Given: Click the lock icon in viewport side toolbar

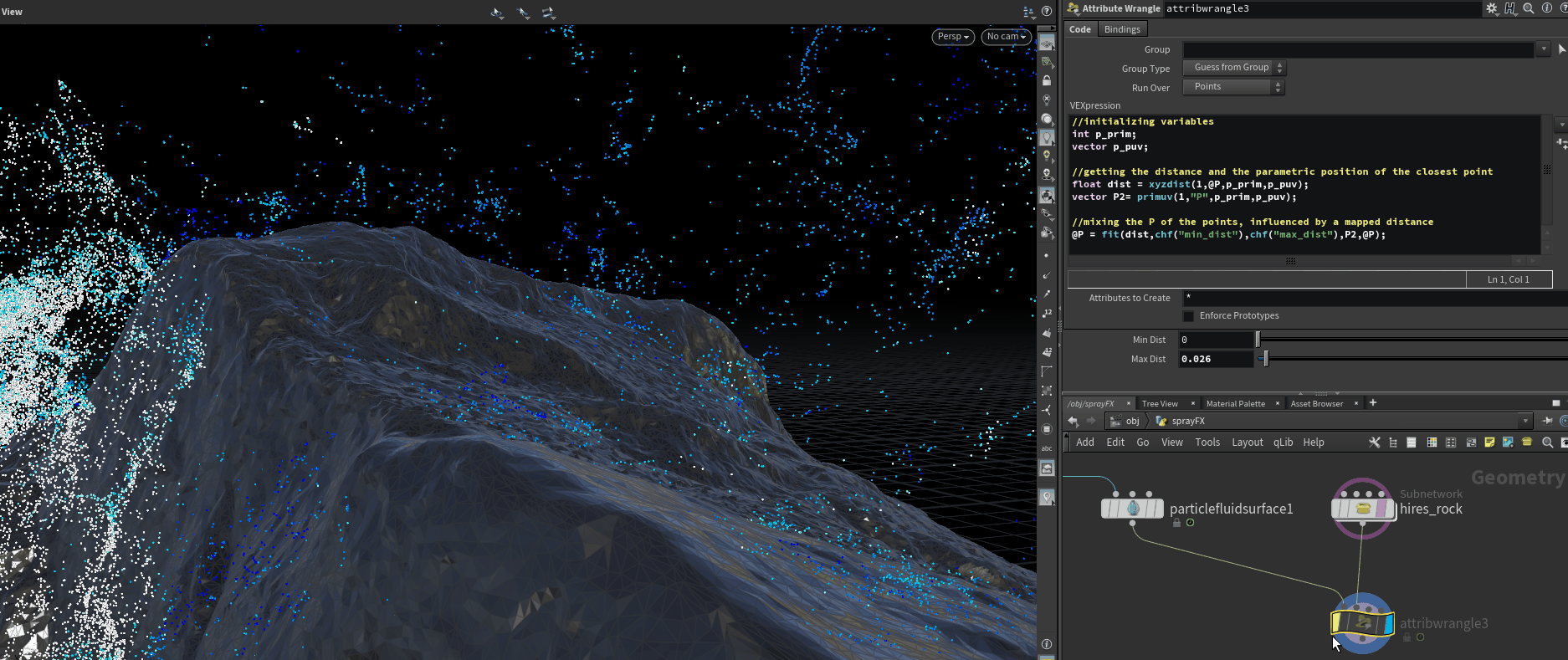Looking at the screenshot, I should pyautogui.click(x=1047, y=81).
